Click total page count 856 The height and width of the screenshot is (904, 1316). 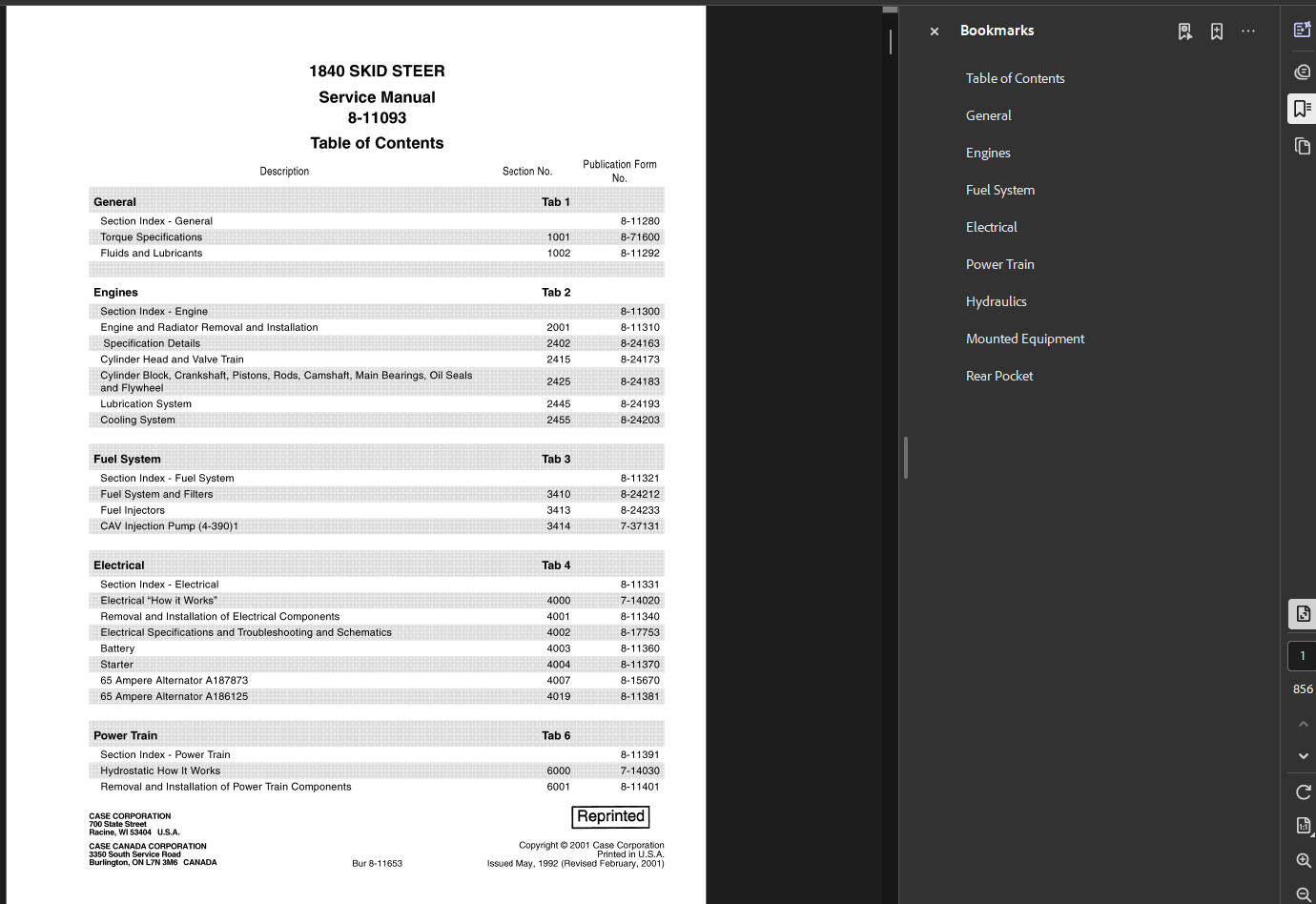point(1303,688)
